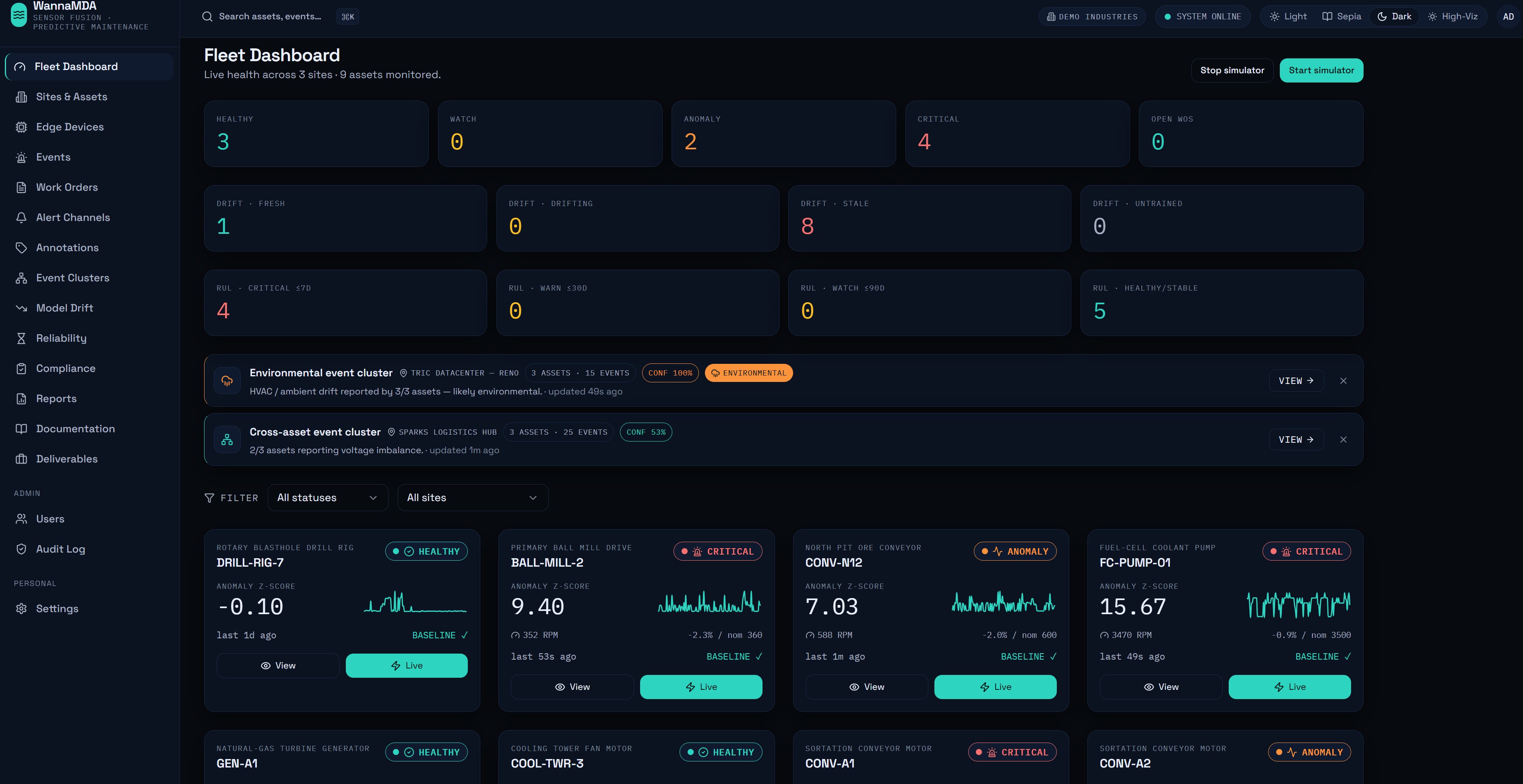Click View on CONV-N12 card
The width and height of the screenshot is (1523, 784).
(867, 687)
